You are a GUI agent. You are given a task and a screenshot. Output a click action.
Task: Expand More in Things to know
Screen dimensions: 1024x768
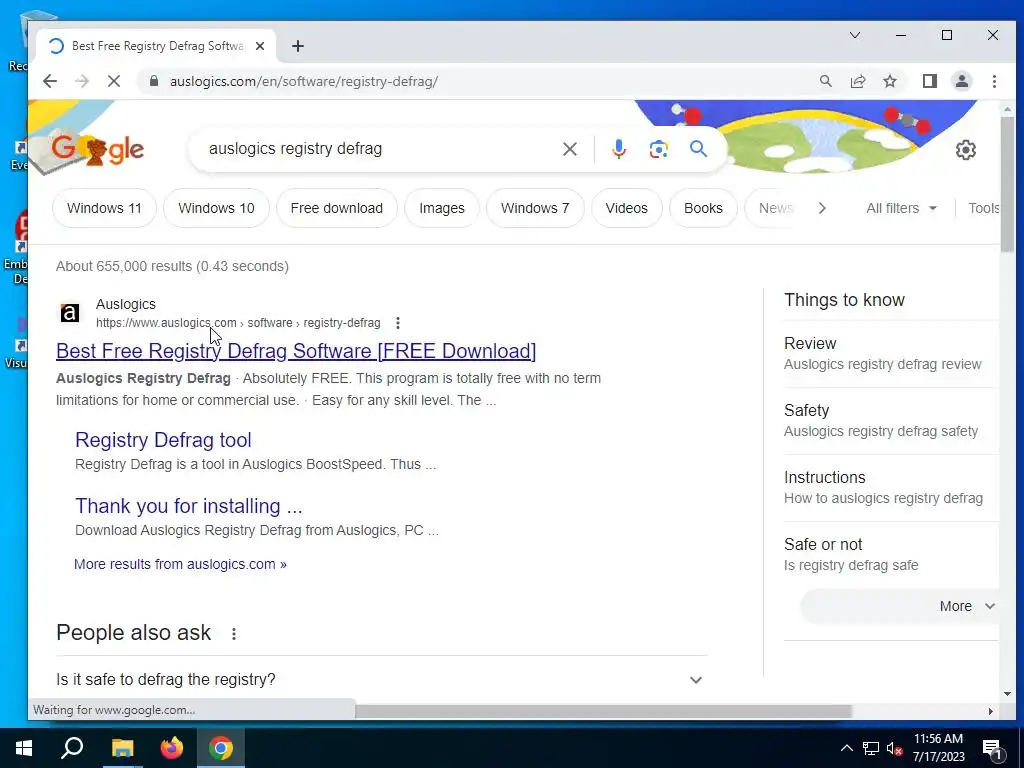[900, 606]
